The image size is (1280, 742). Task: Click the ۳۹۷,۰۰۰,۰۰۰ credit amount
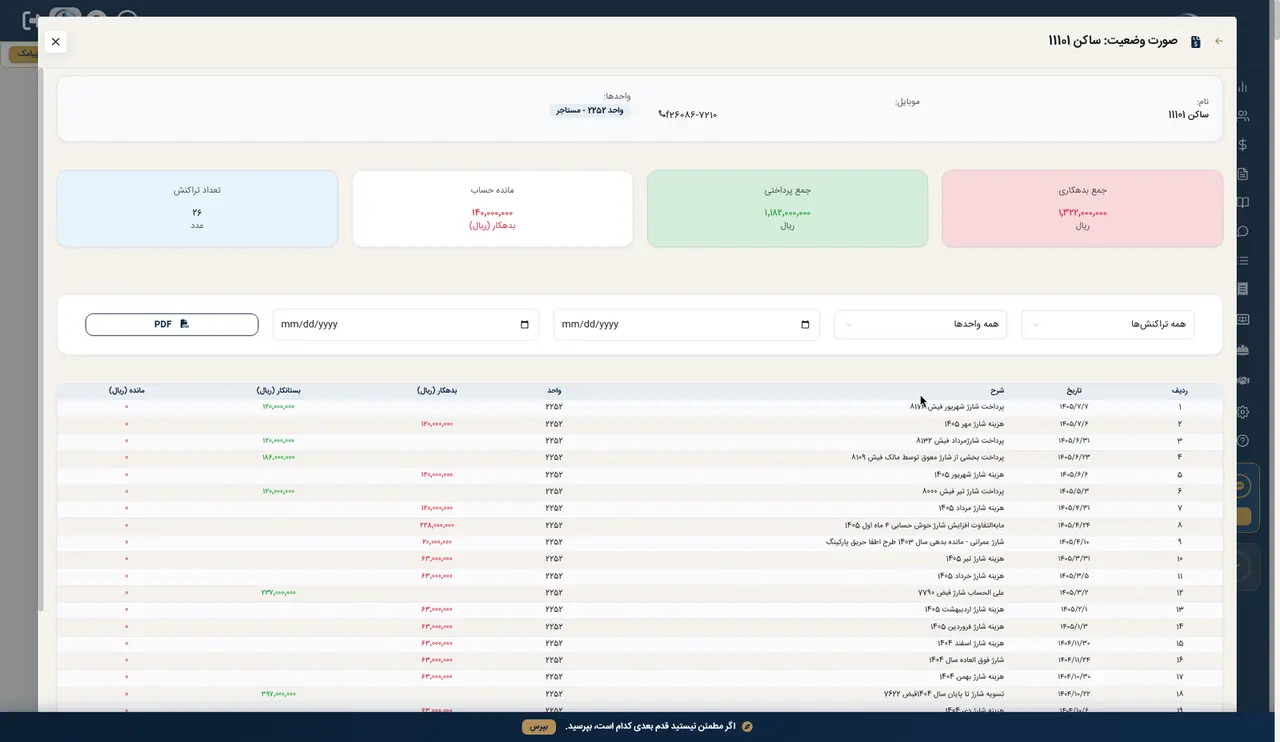pyautogui.click(x=278, y=694)
